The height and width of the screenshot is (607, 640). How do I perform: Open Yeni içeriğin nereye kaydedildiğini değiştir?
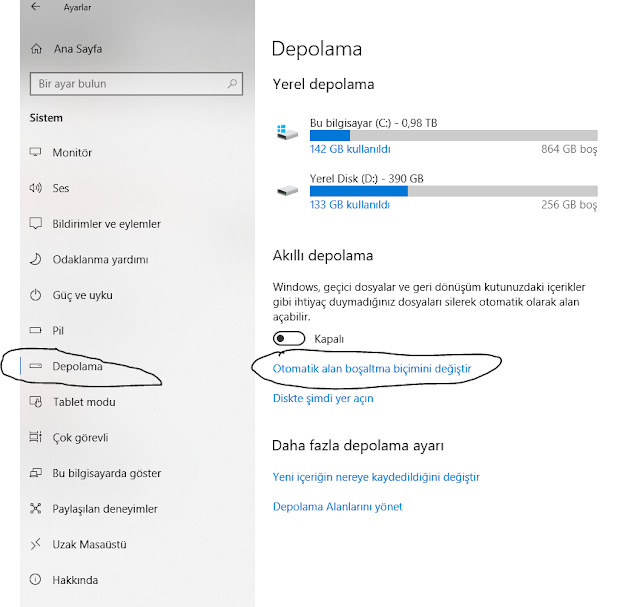376,477
